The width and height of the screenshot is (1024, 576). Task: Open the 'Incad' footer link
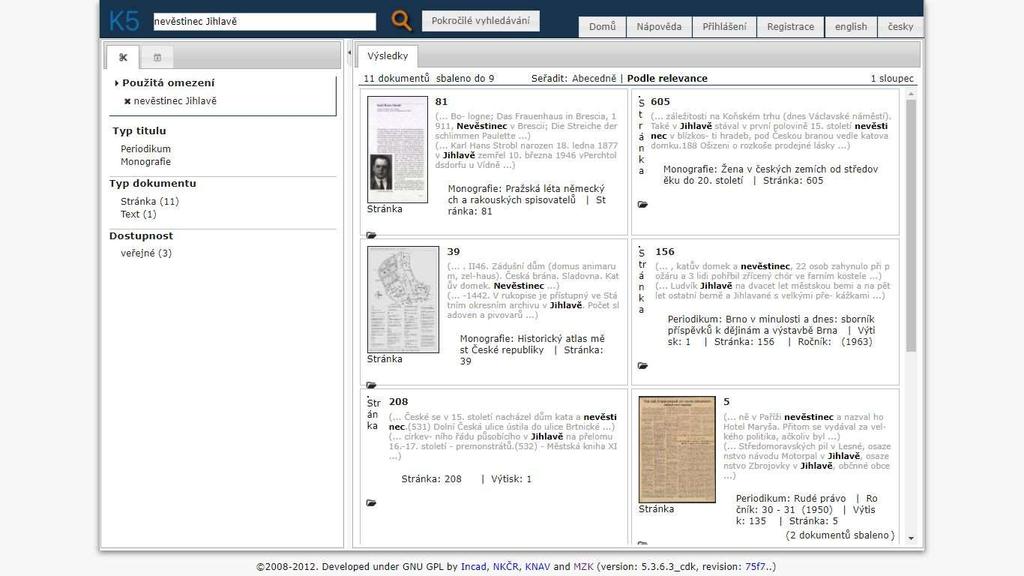[x=473, y=567]
